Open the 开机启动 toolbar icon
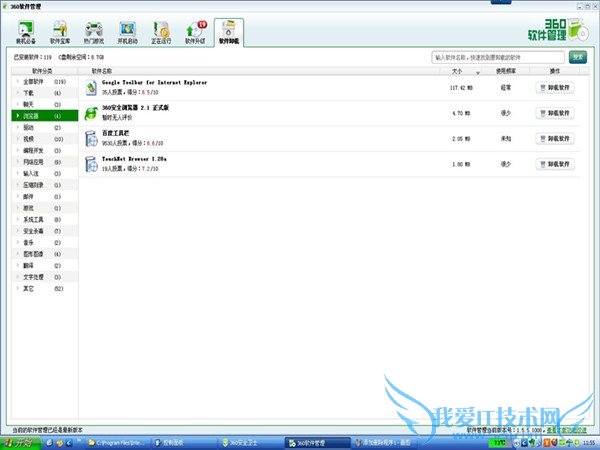 (127, 32)
